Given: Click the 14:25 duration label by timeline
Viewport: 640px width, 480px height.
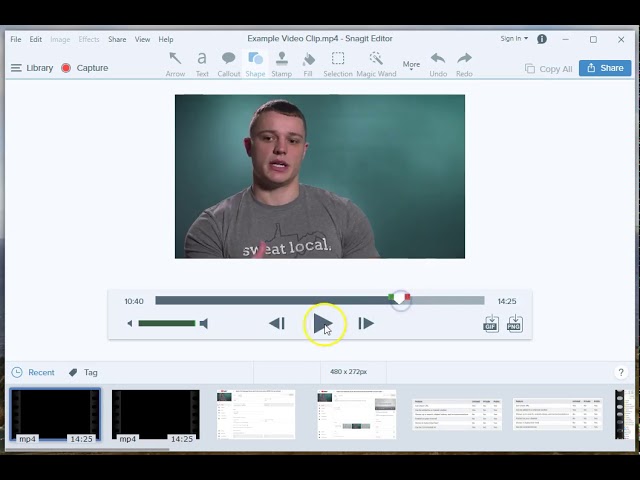Looking at the screenshot, I should coord(507,301).
